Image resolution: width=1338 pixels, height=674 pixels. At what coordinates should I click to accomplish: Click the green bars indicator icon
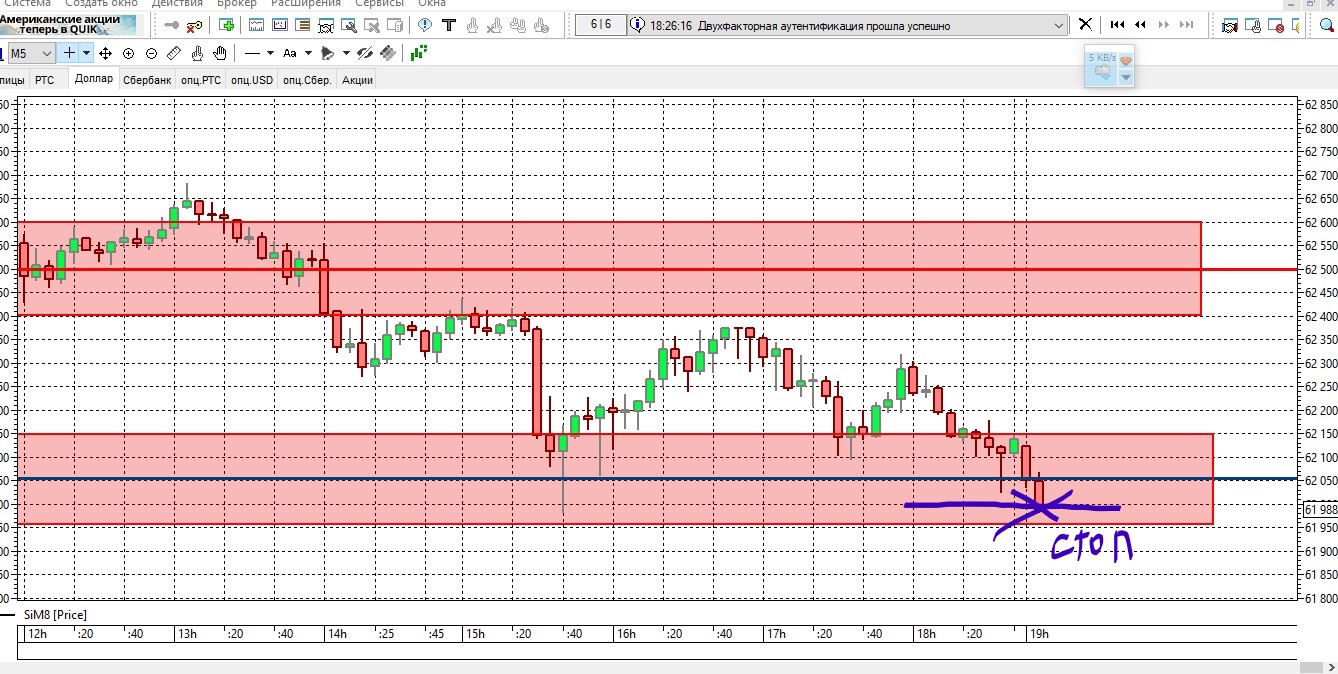coord(419,52)
